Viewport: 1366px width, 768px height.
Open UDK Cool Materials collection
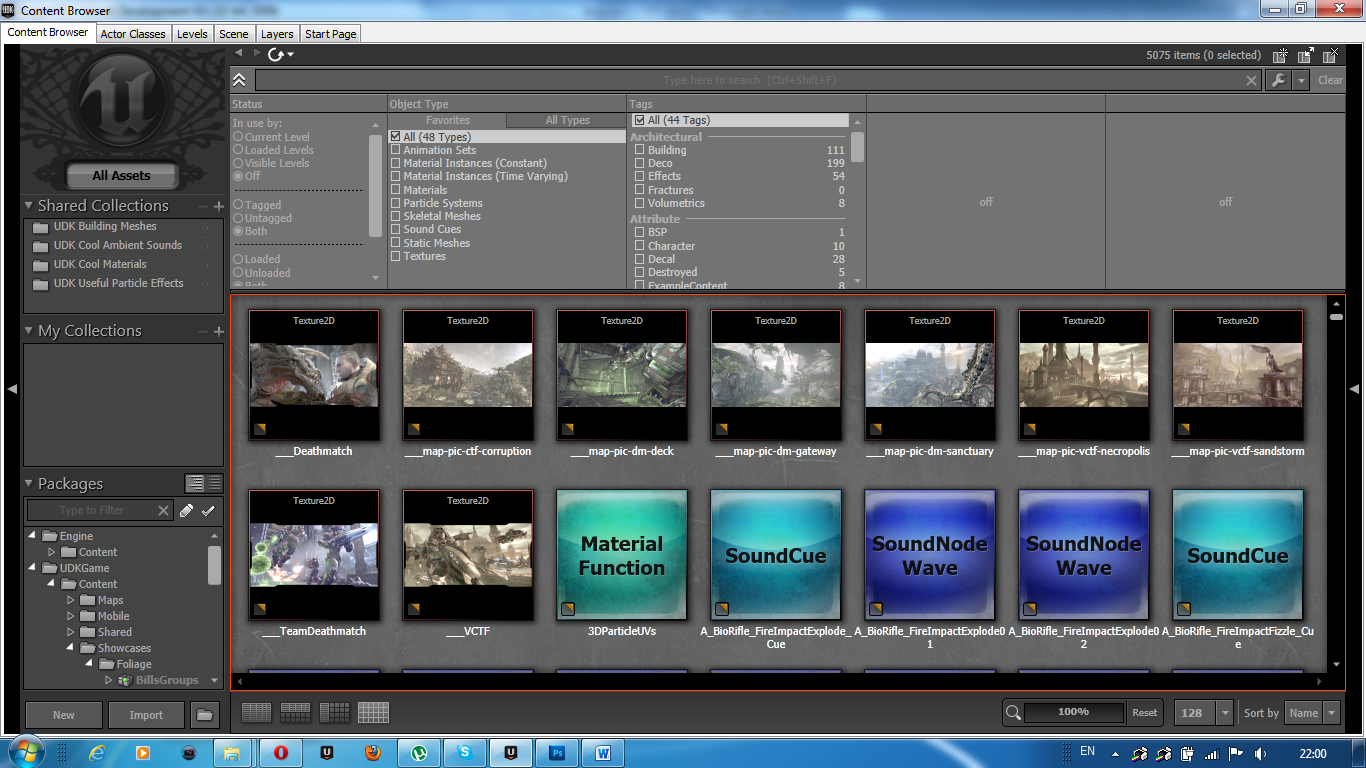pos(100,264)
